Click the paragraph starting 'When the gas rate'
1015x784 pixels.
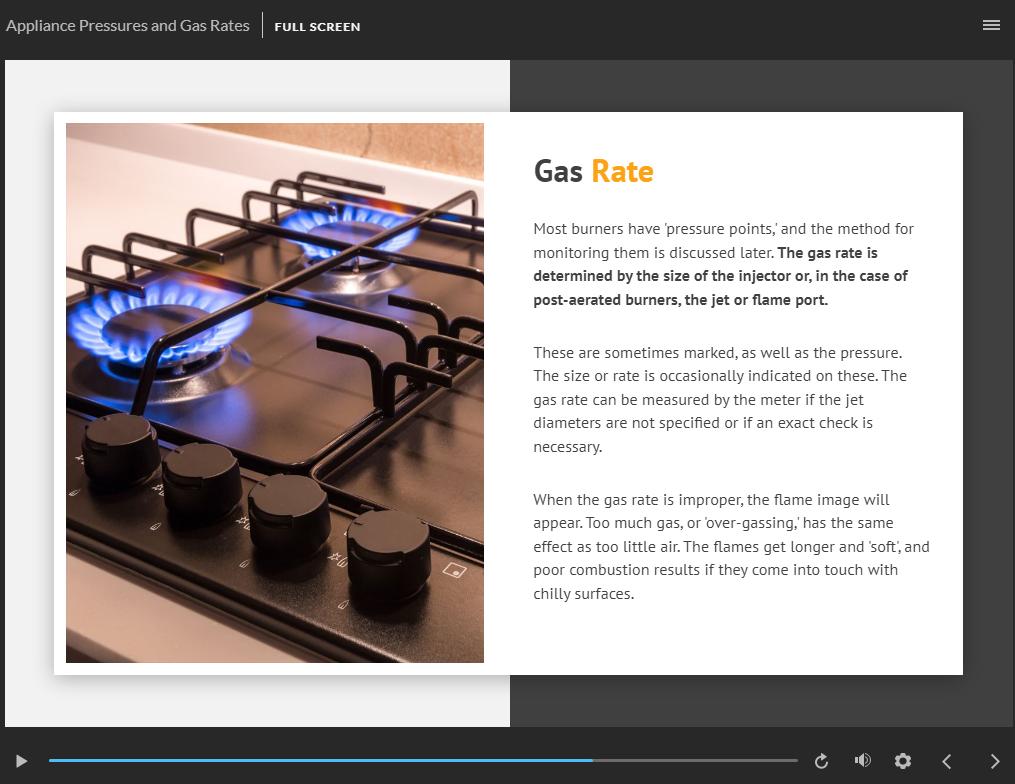coord(730,546)
